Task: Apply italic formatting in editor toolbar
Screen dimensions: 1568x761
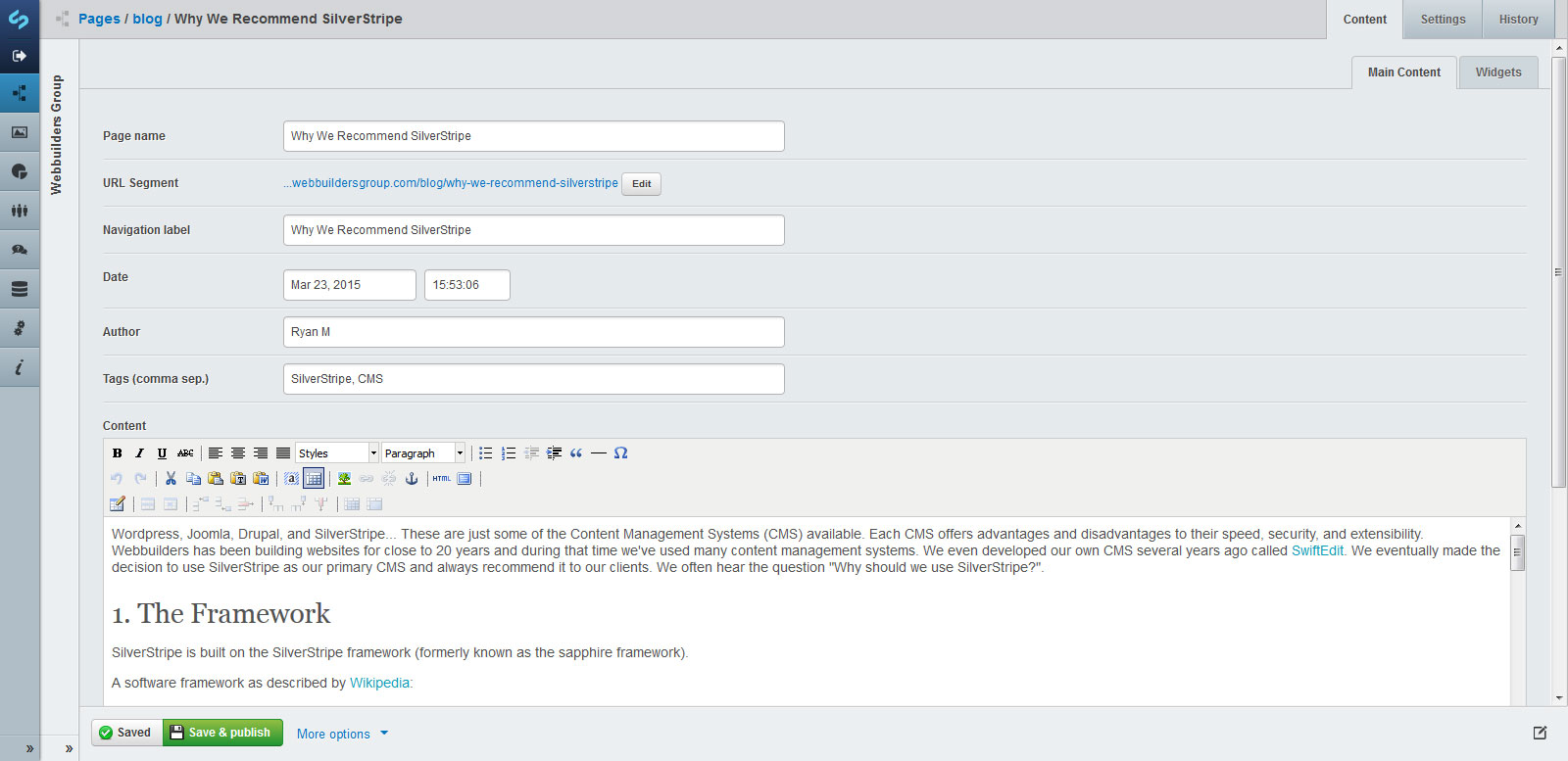Action: click(x=139, y=452)
